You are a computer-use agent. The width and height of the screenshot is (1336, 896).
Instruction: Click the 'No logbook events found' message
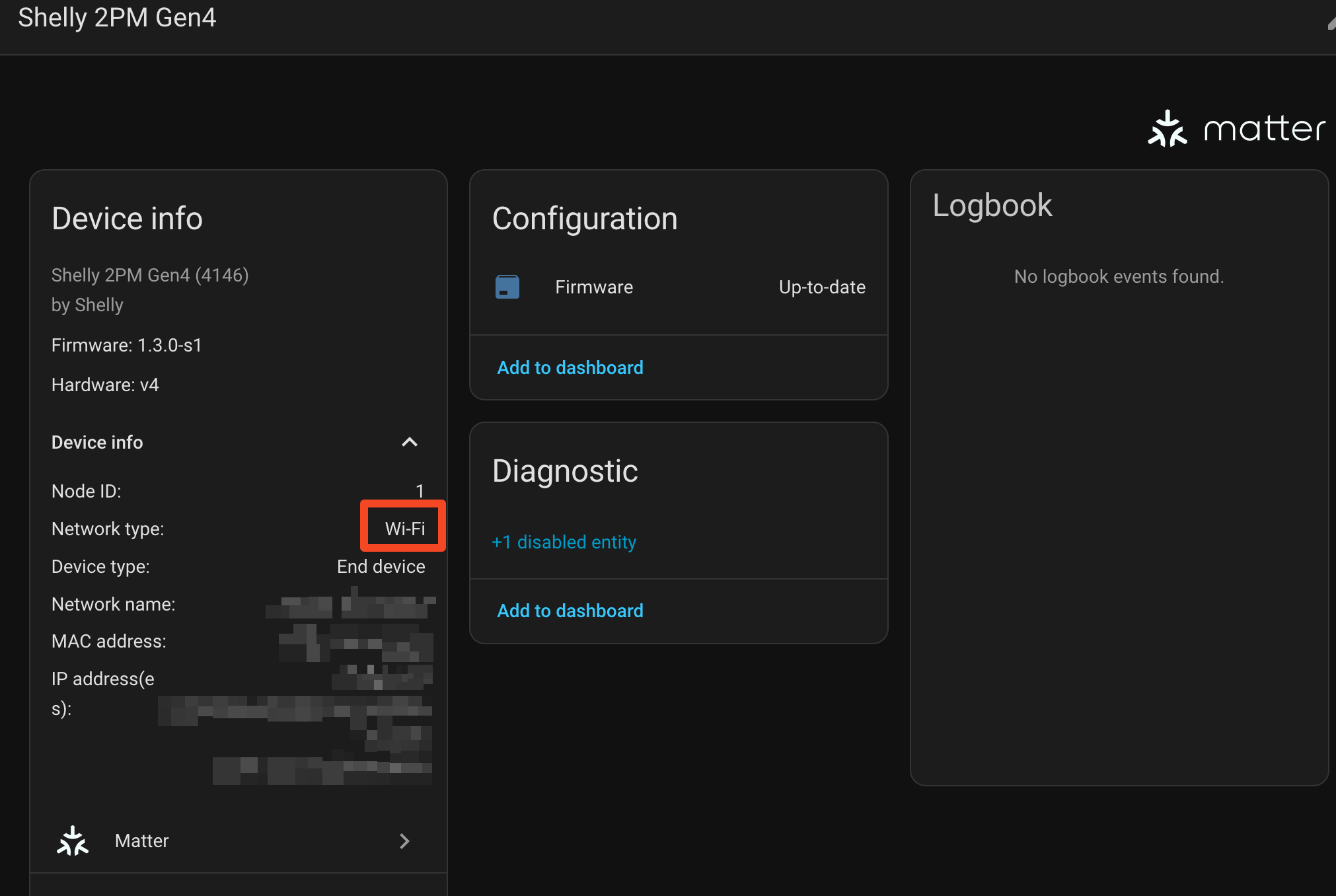pyautogui.click(x=1119, y=276)
